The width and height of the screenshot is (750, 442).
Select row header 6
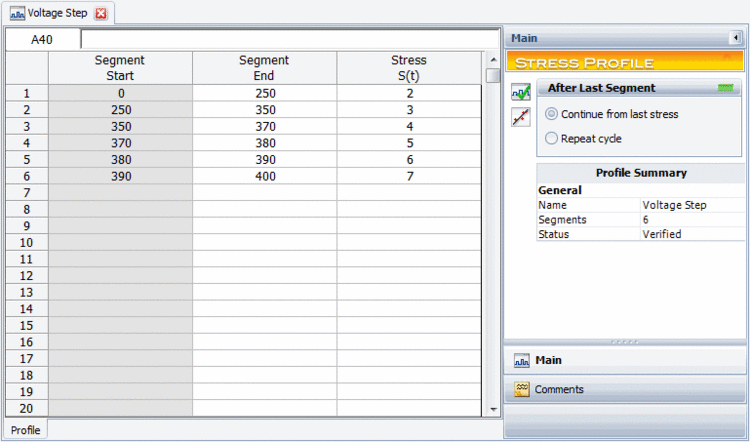coord(27,176)
